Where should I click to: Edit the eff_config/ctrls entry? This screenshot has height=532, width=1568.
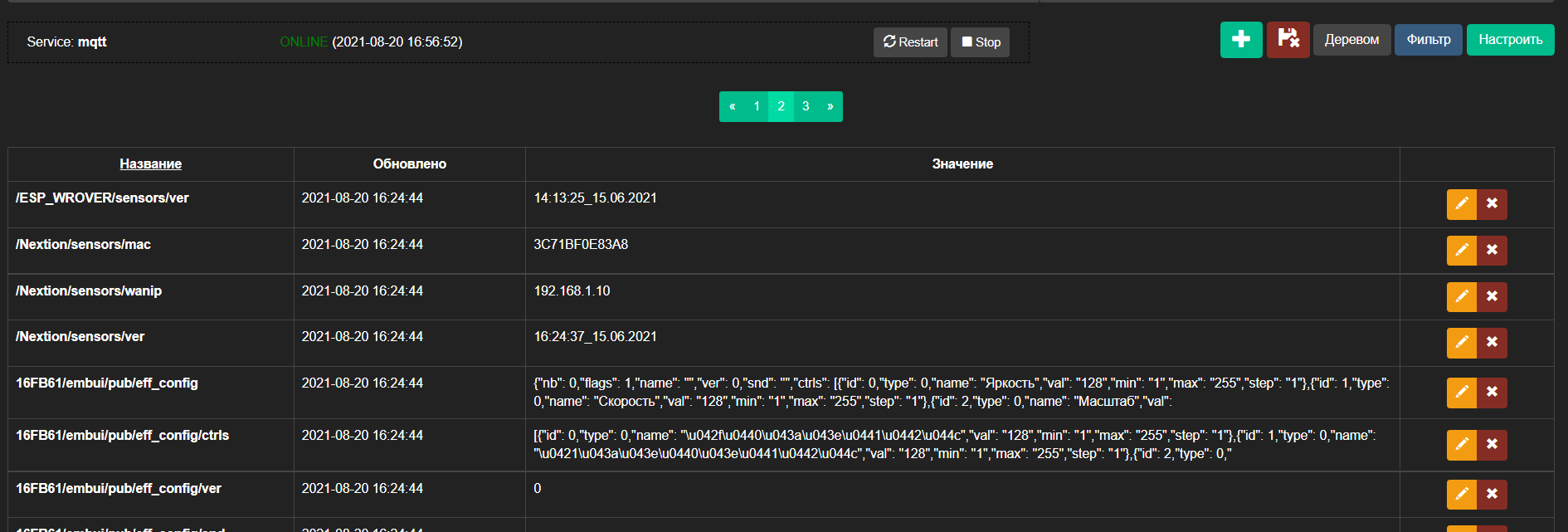pyautogui.click(x=1461, y=445)
